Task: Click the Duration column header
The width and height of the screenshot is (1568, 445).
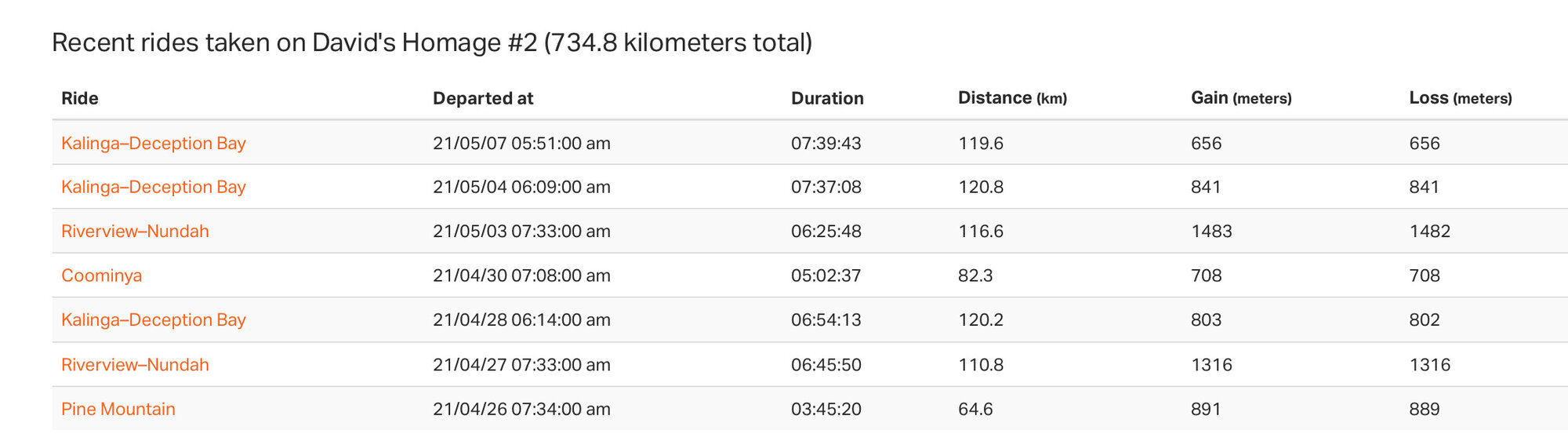Action: [827, 99]
